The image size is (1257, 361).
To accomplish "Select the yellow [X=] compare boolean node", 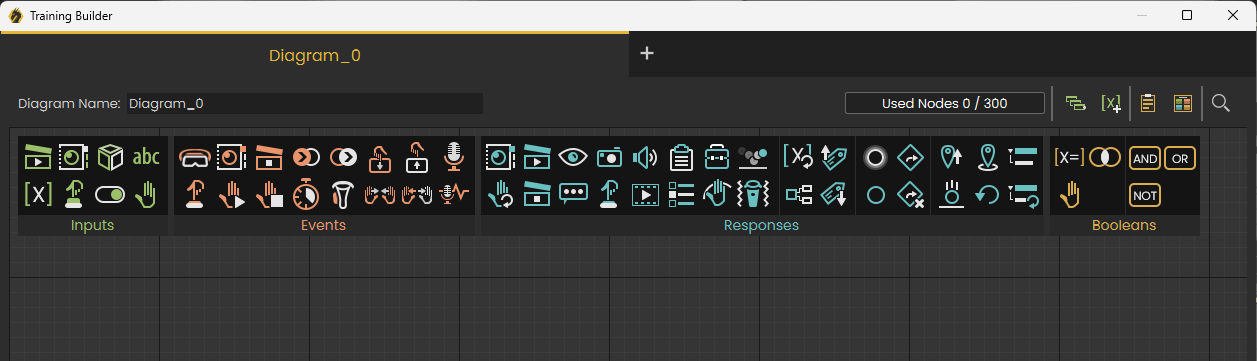I will click(1069, 157).
